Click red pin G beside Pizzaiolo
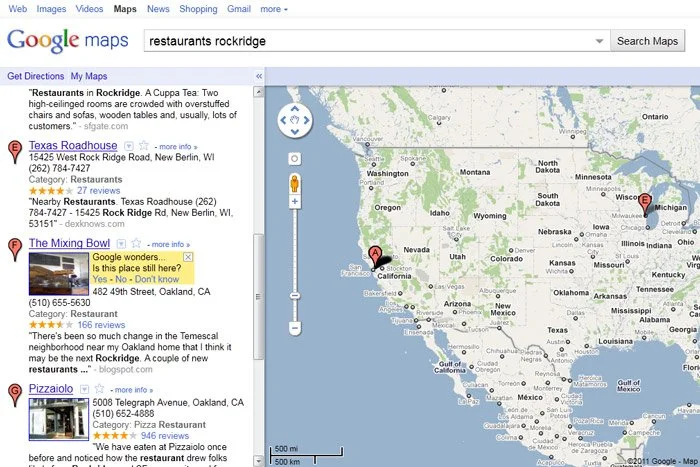 [15, 395]
